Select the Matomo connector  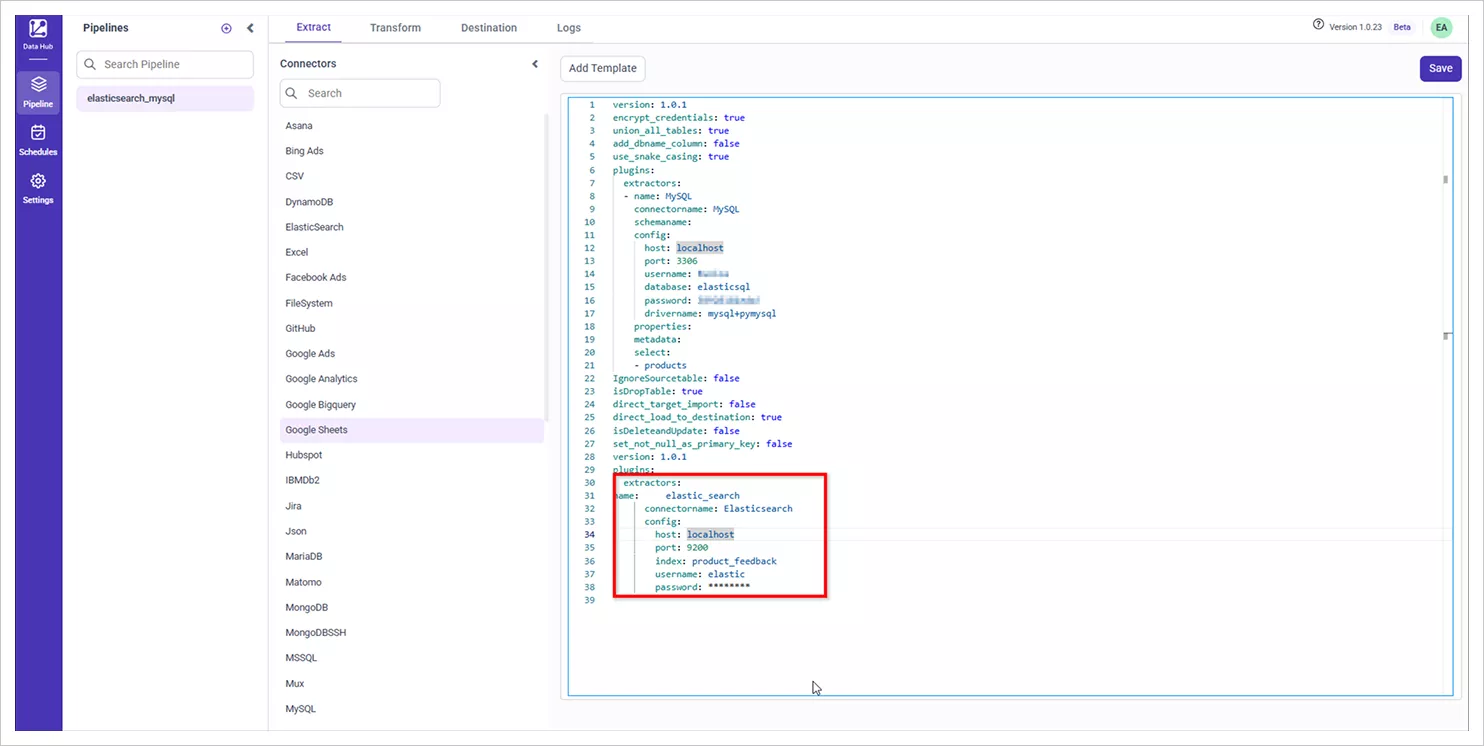coord(412,582)
